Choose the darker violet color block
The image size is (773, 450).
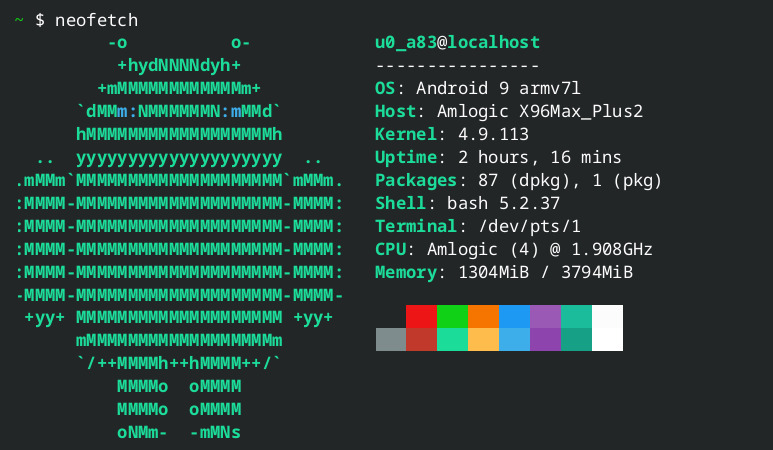pos(545,340)
